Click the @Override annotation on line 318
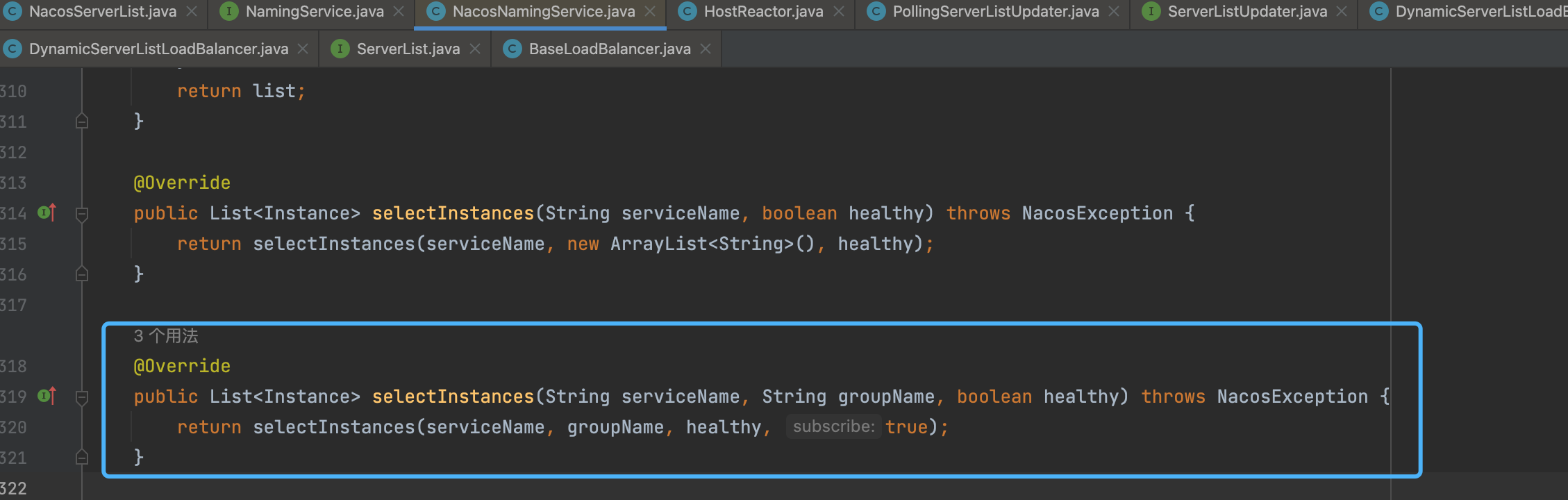 click(182, 366)
